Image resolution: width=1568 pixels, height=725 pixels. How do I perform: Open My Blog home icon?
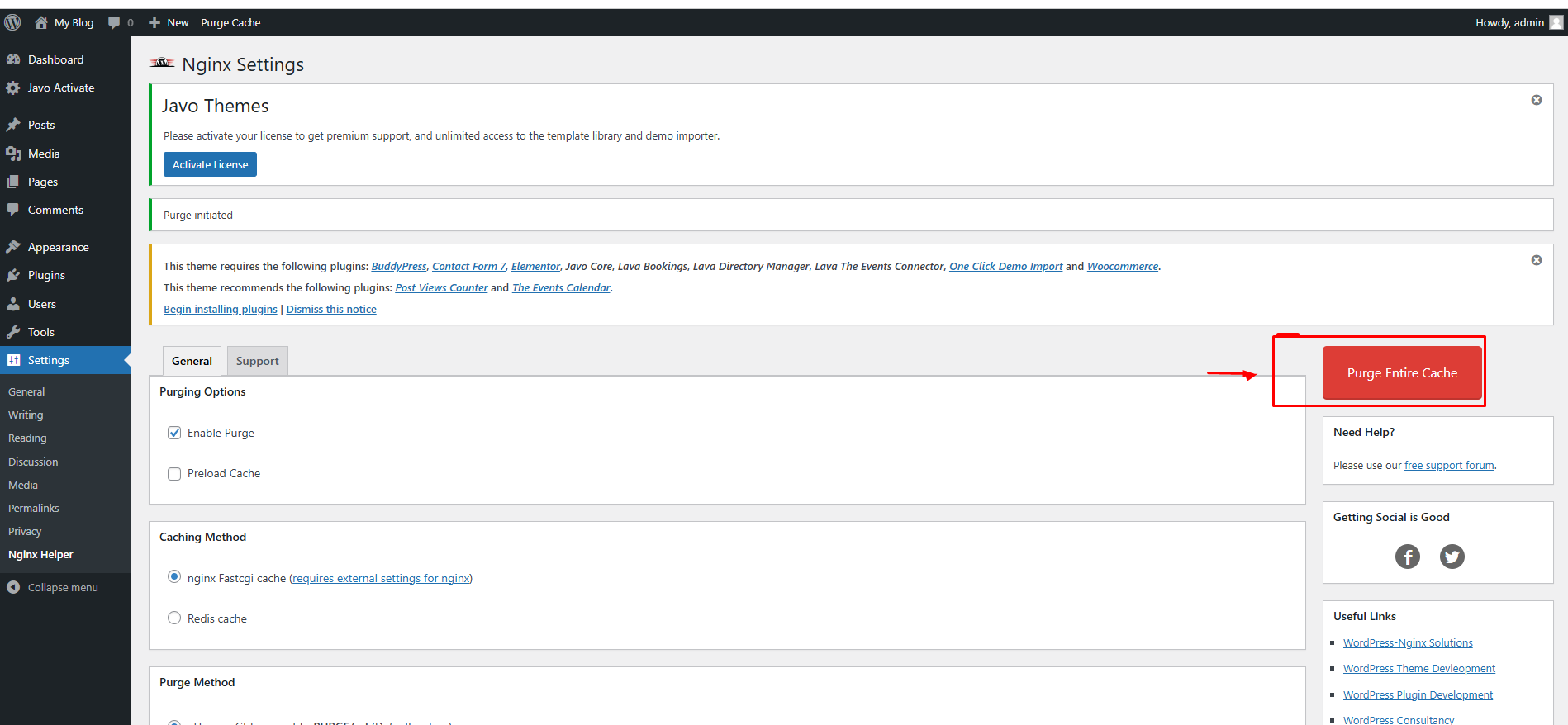coord(40,22)
